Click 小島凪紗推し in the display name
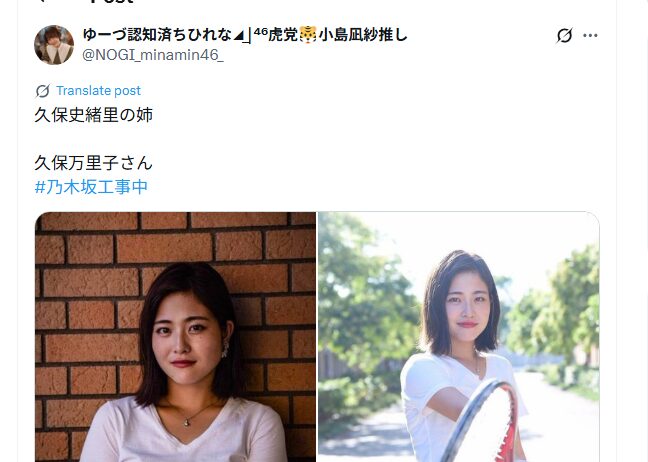 click(x=363, y=35)
